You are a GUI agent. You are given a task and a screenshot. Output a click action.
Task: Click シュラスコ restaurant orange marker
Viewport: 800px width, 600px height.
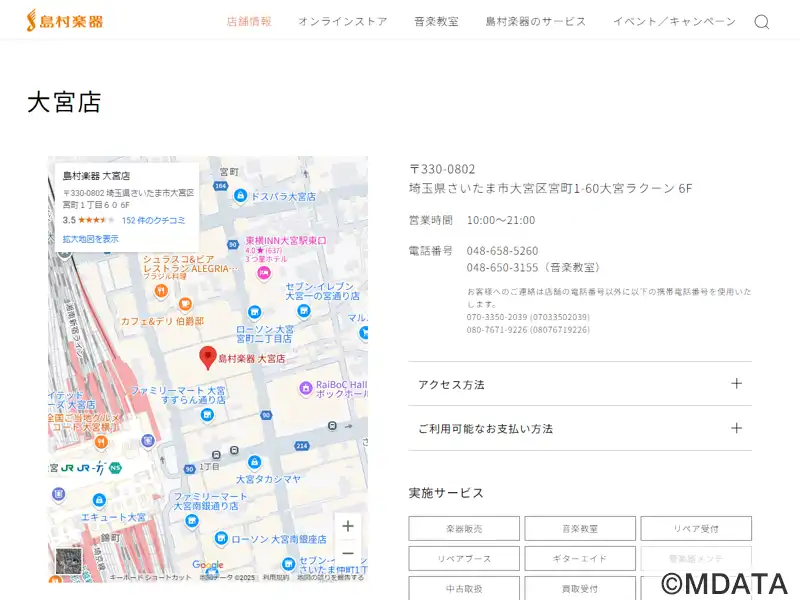(161, 291)
